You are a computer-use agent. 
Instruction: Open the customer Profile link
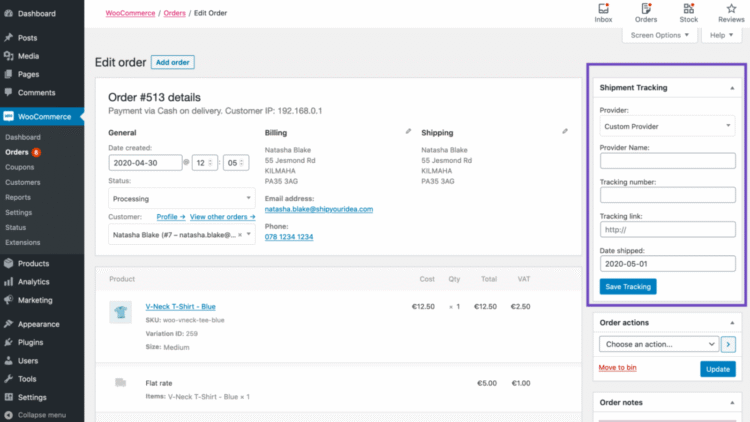click(171, 217)
